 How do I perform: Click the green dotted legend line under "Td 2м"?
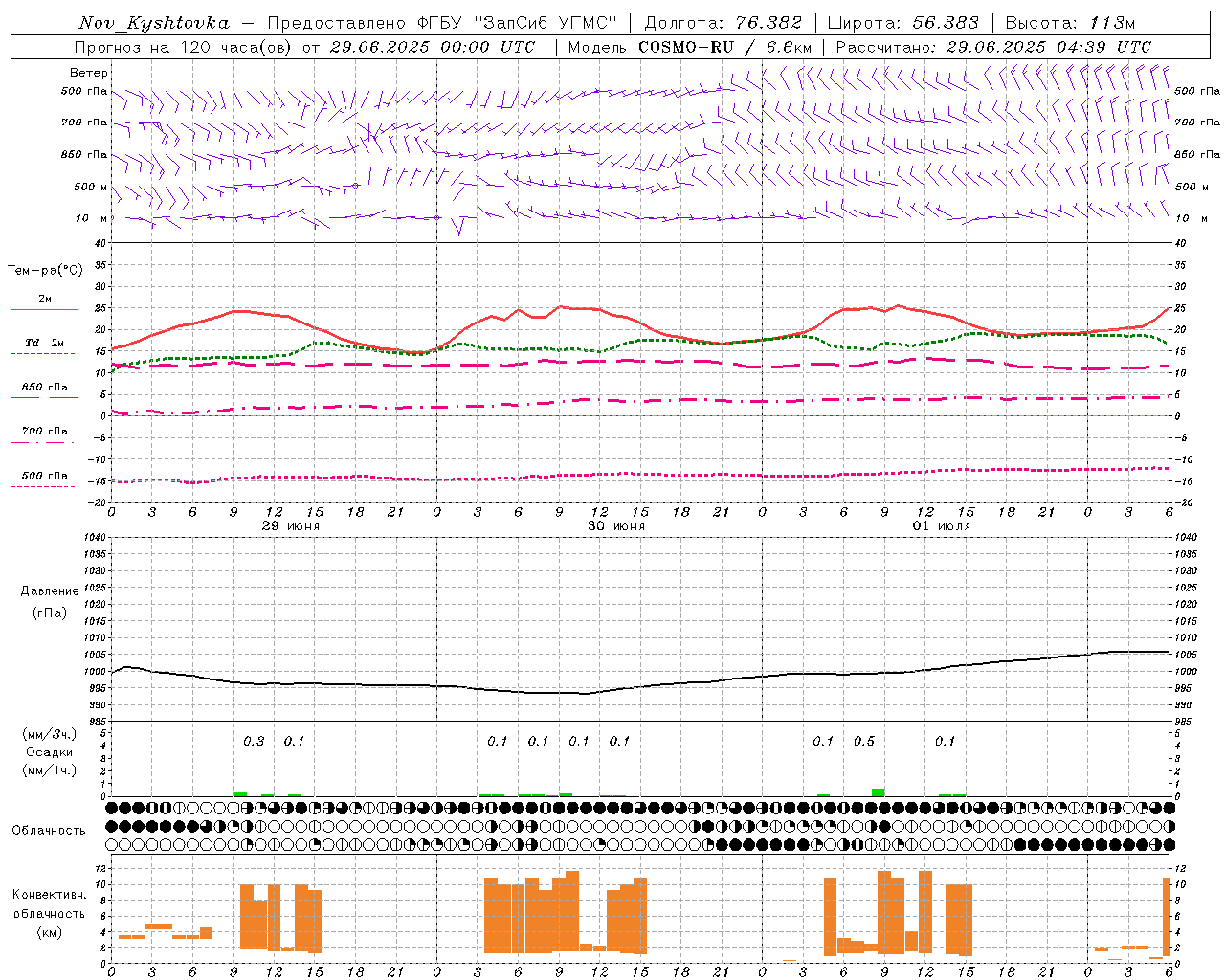43,353
